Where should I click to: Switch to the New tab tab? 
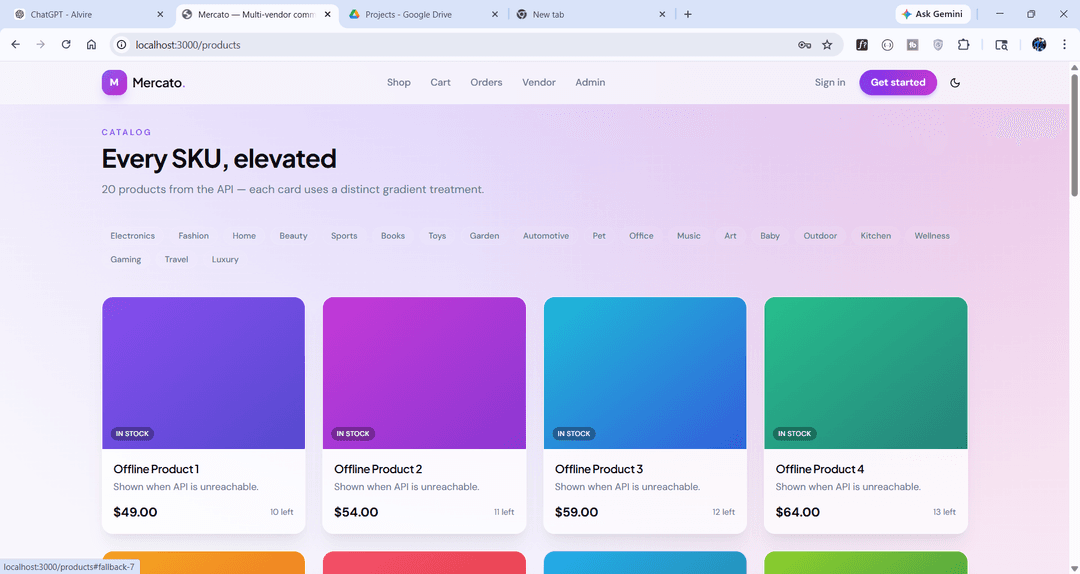pos(591,14)
